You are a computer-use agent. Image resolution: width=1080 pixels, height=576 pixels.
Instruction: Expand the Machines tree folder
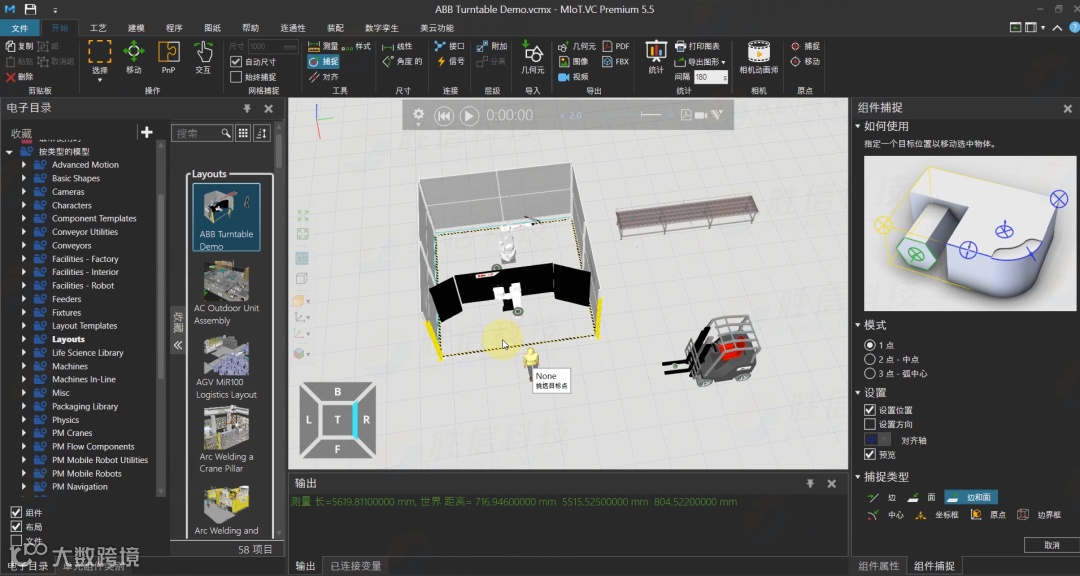(24, 366)
